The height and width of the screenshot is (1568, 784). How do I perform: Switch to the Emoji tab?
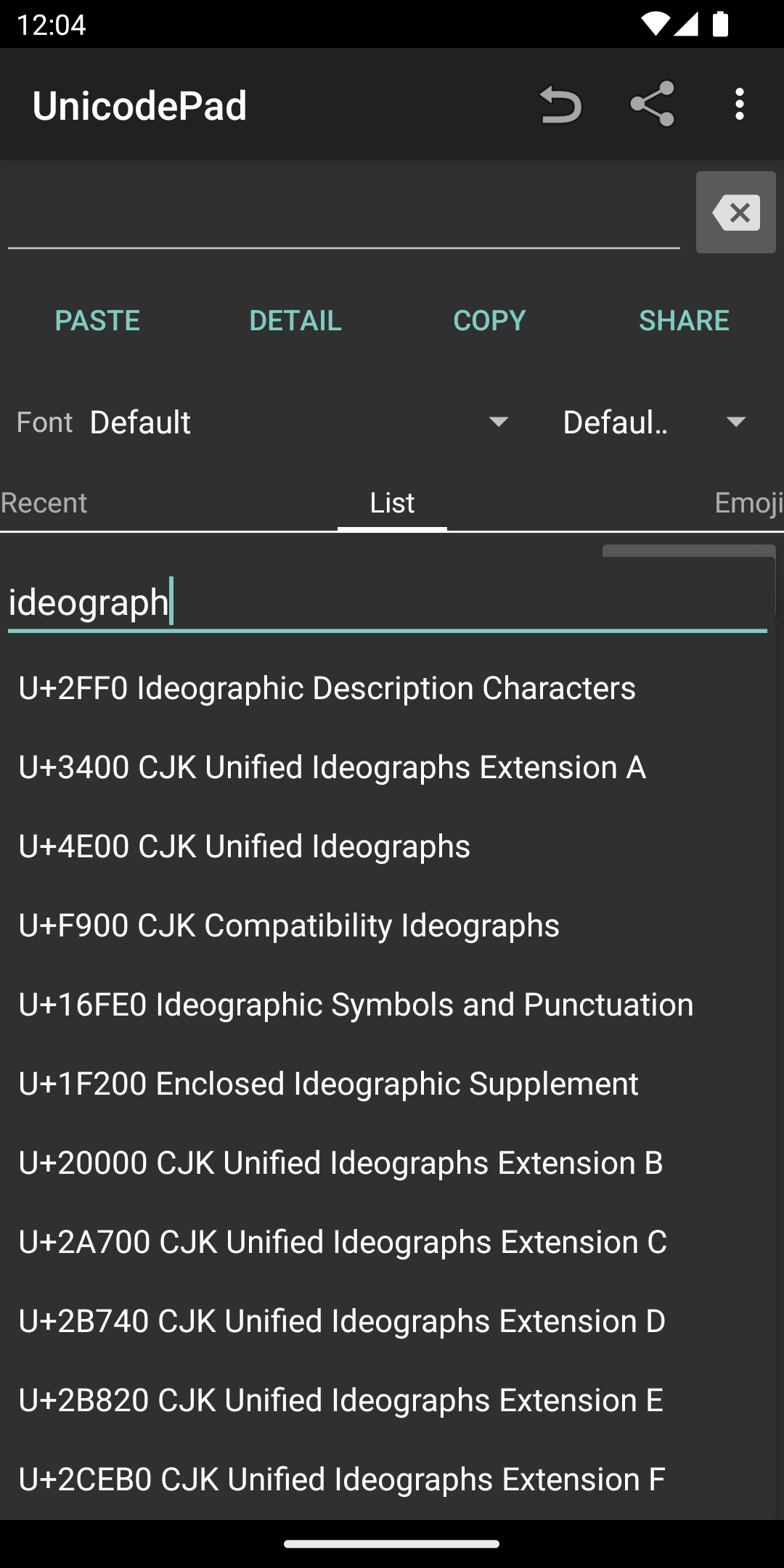[x=748, y=502]
